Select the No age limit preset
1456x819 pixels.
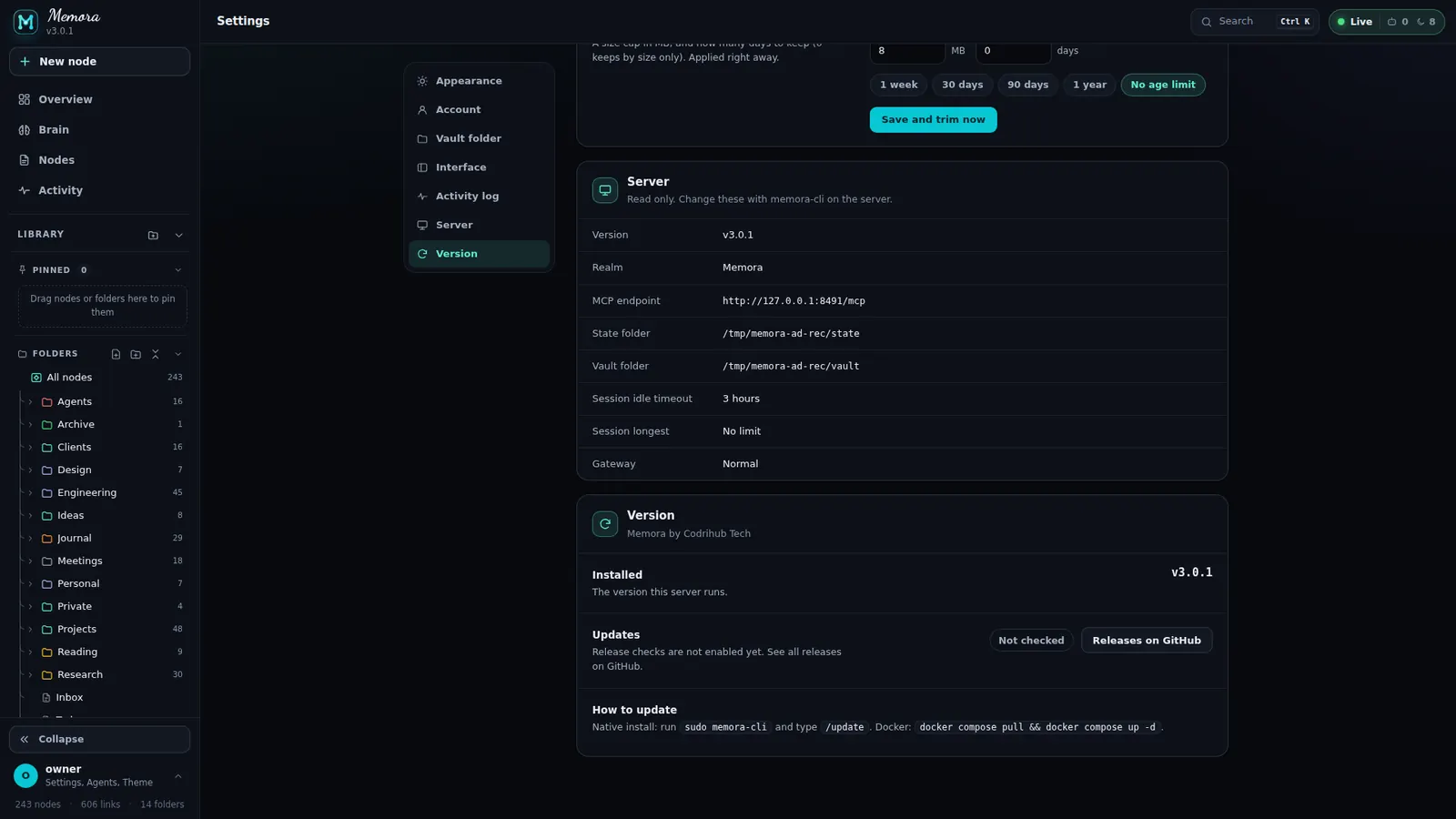coord(1163,85)
